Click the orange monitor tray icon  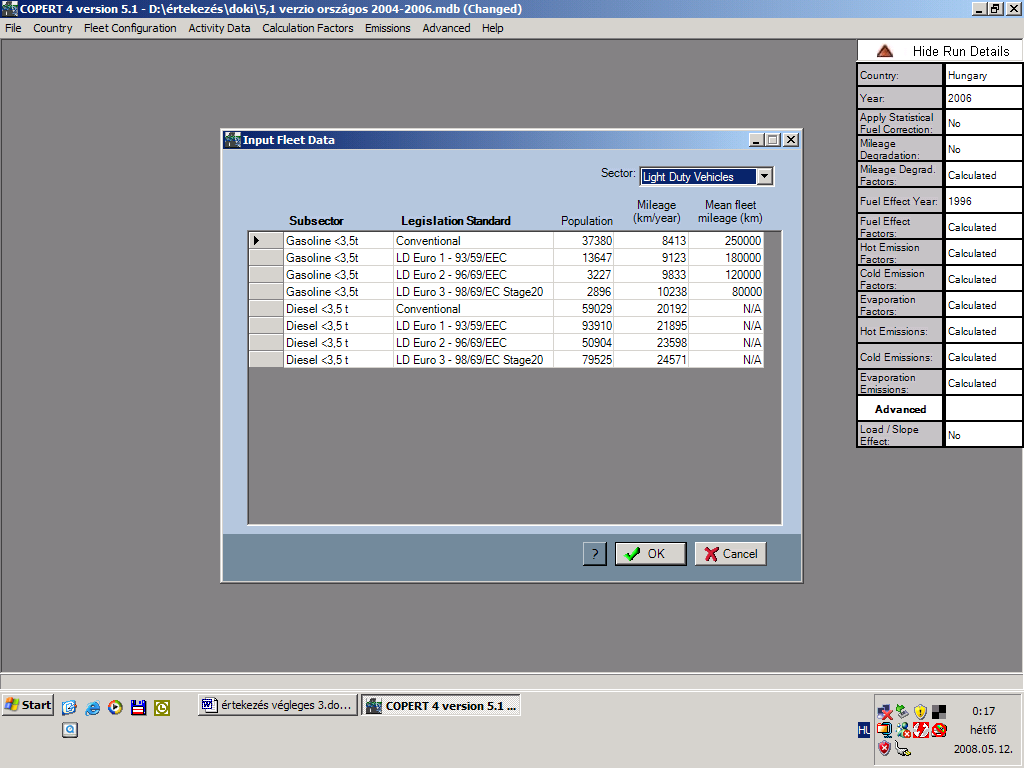coord(885,730)
